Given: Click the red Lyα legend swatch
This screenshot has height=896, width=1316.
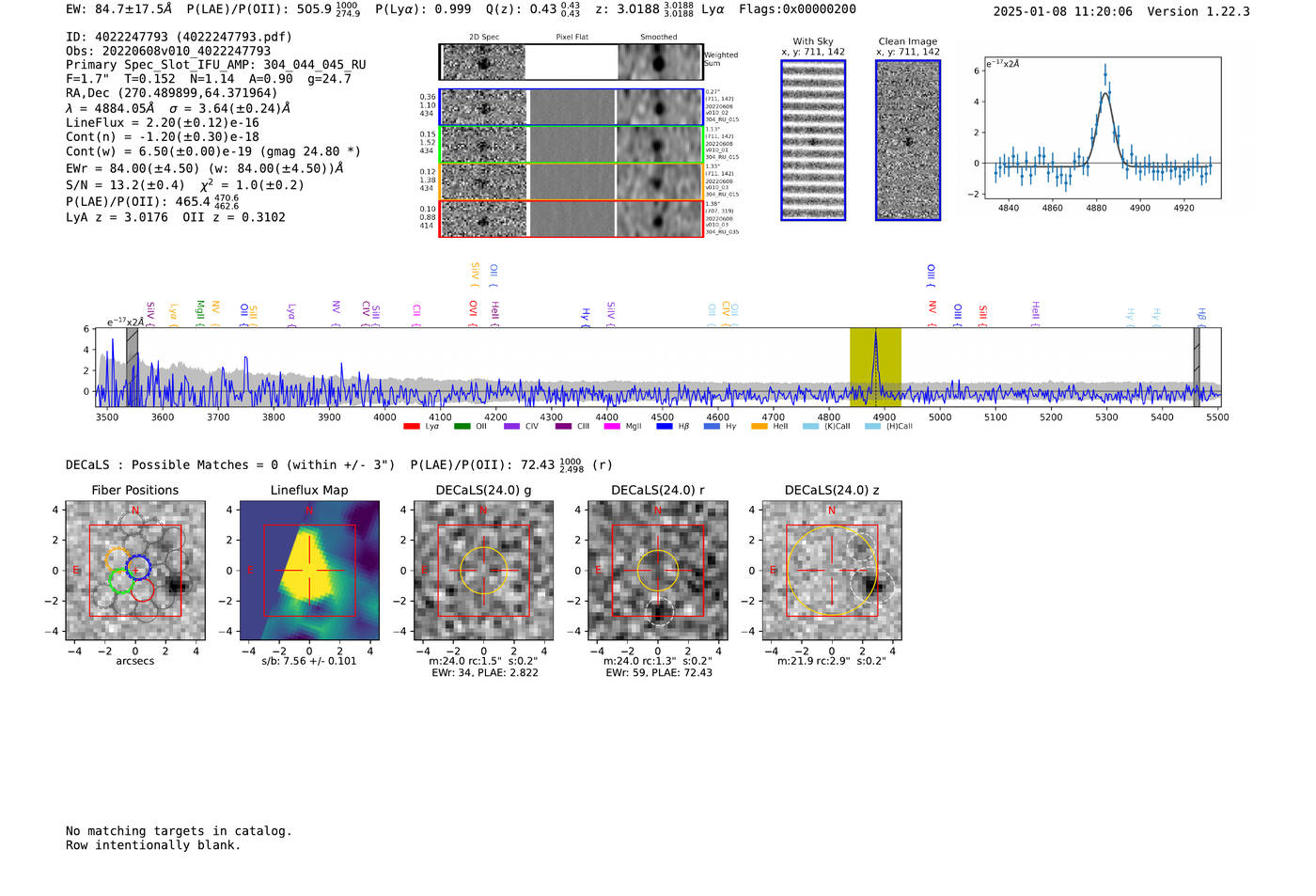Looking at the screenshot, I should [x=411, y=427].
